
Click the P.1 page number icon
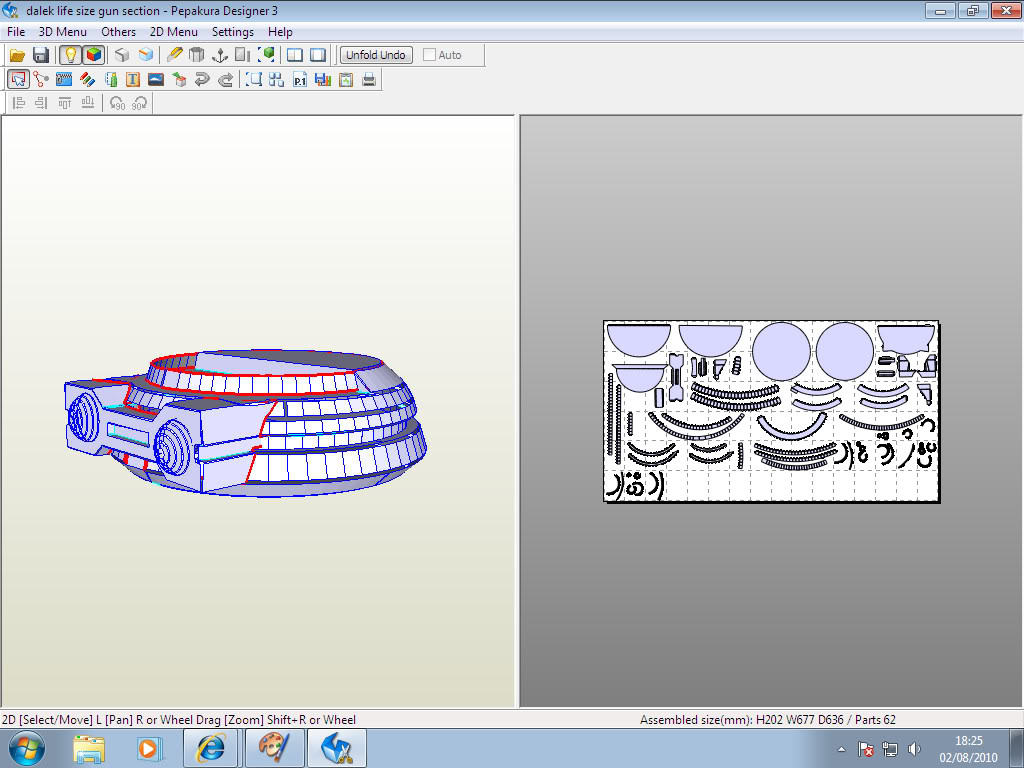[x=300, y=80]
